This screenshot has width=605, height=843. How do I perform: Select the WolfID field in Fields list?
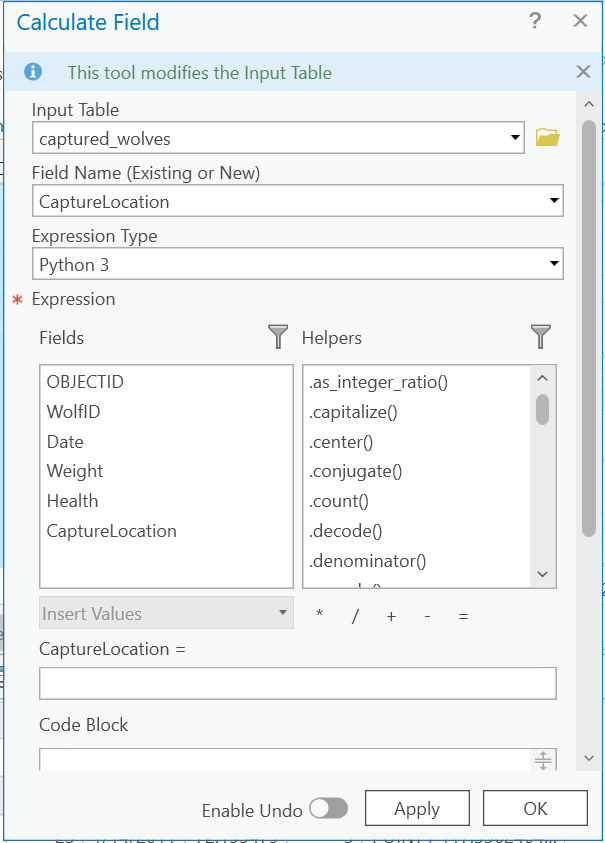73,411
